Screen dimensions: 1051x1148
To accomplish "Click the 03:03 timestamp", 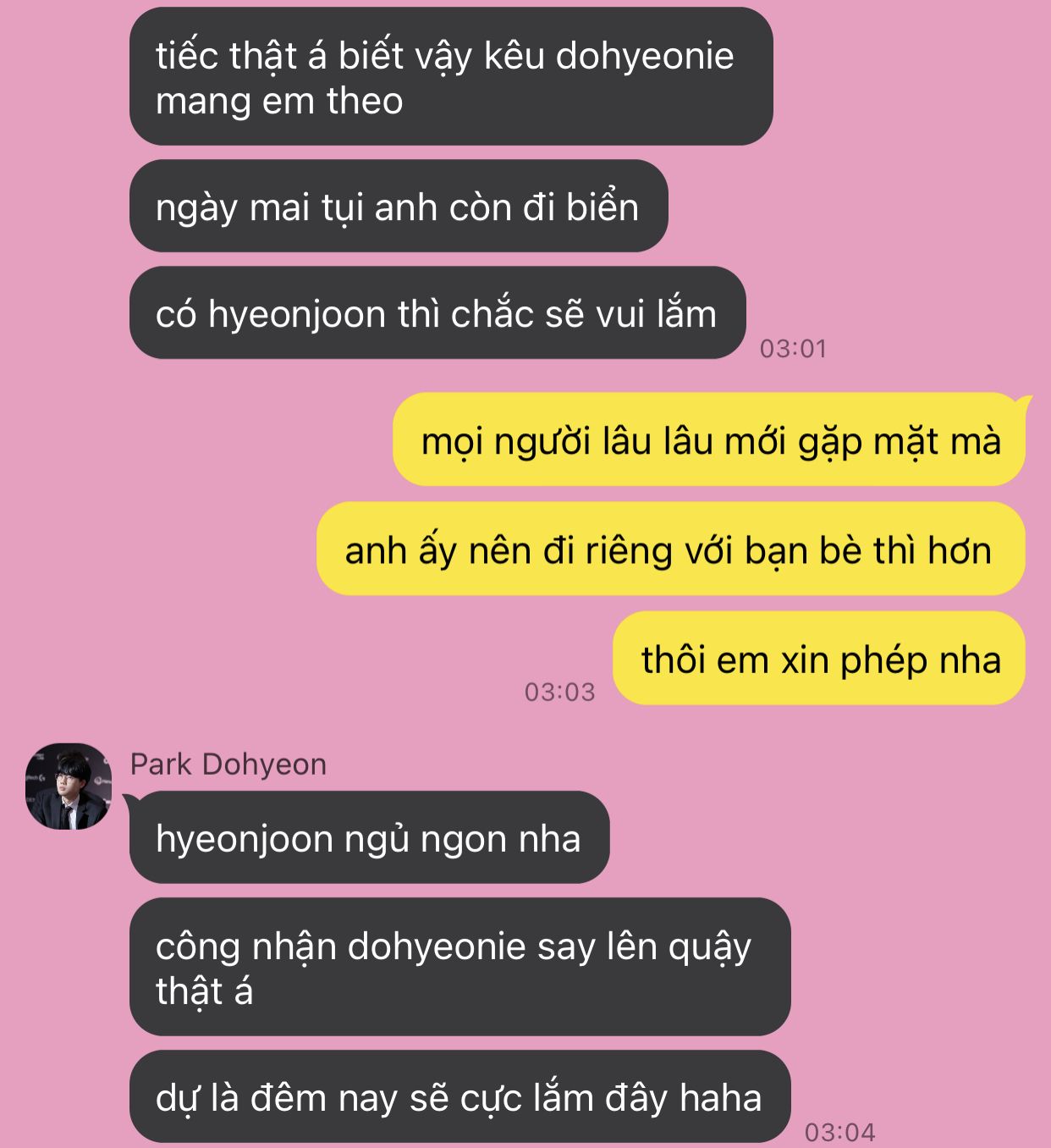I will tap(559, 692).
